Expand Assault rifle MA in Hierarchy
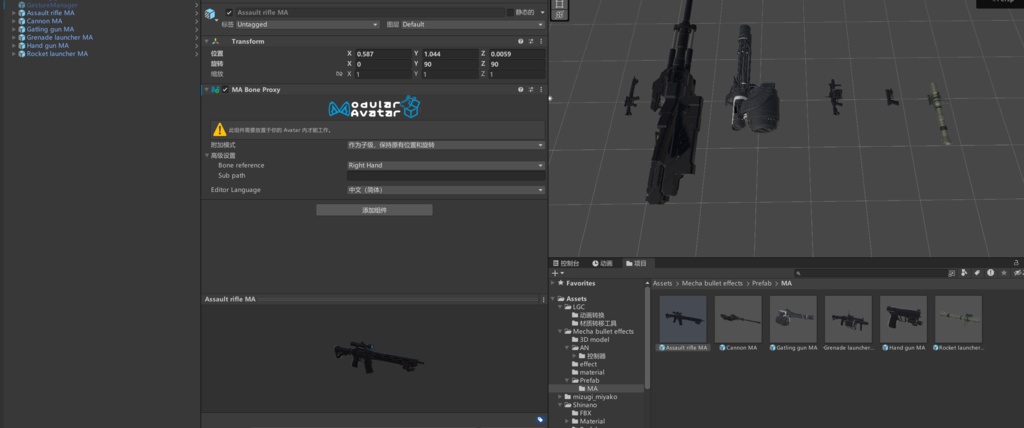 (x=14, y=13)
